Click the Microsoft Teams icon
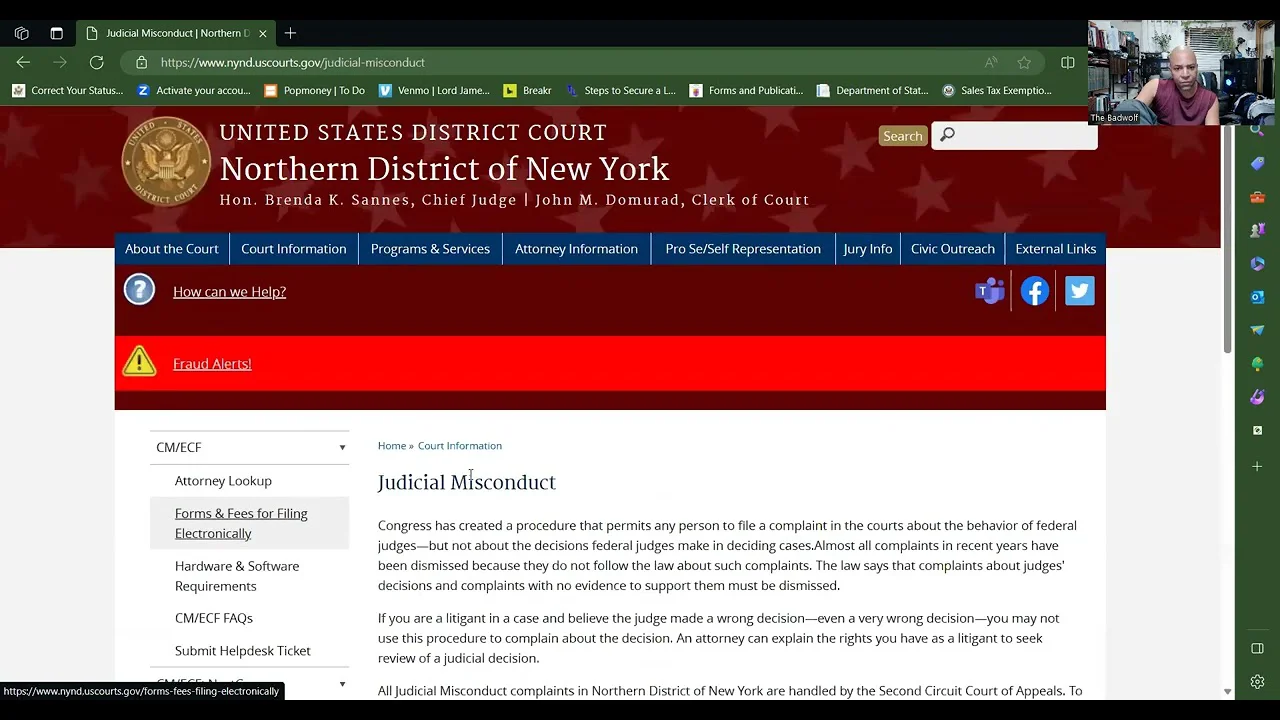Image resolution: width=1280 pixels, height=720 pixels. pos(989,291)
